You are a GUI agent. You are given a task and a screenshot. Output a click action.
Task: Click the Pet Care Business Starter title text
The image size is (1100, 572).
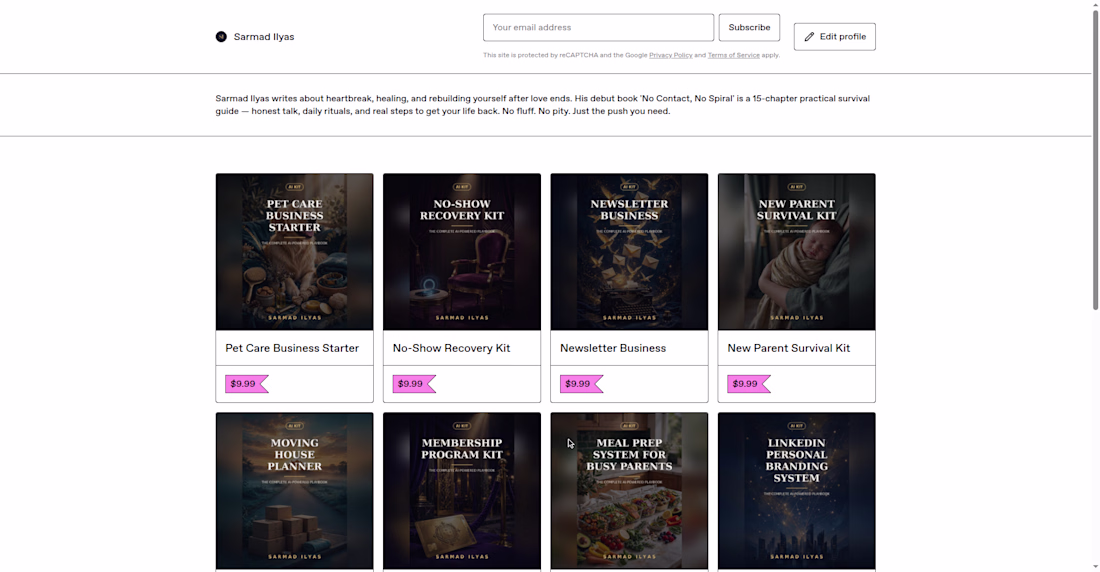pyautogui.click(x=292, y=348)
